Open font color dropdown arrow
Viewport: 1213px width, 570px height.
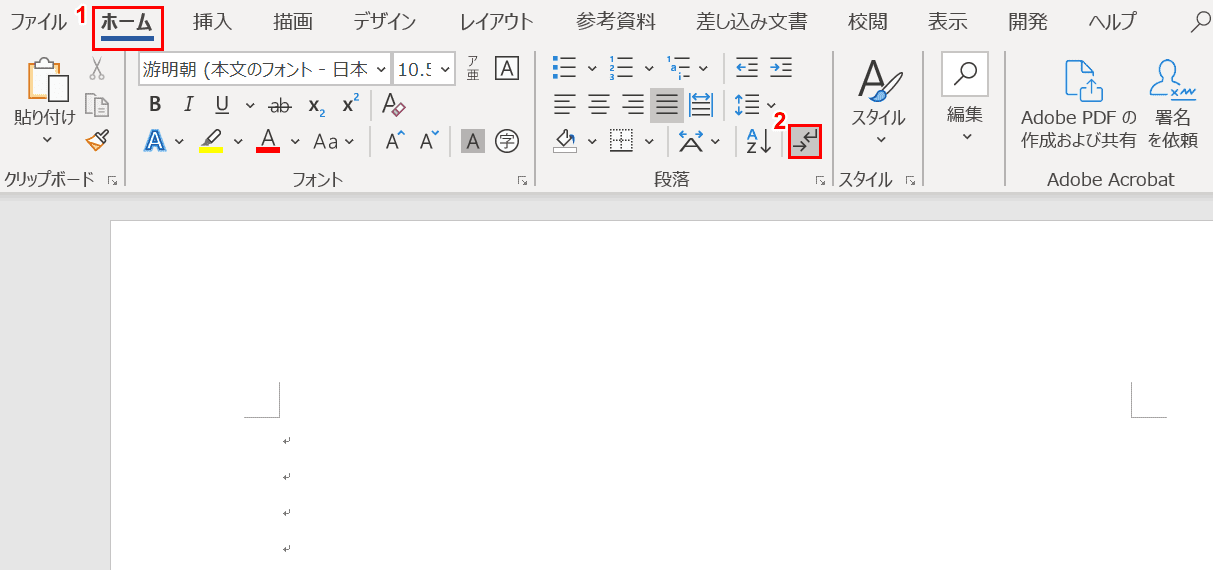tap(295, 141)
